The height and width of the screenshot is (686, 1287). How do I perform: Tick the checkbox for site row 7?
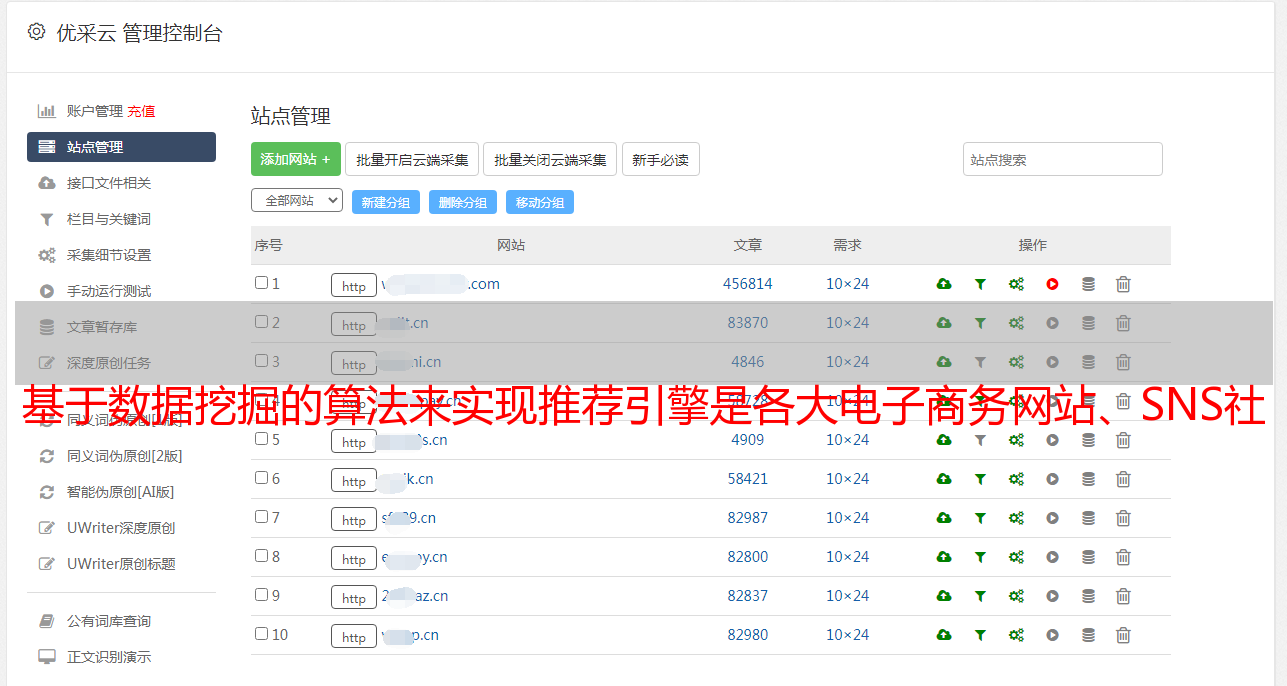(x=261, y=517)
